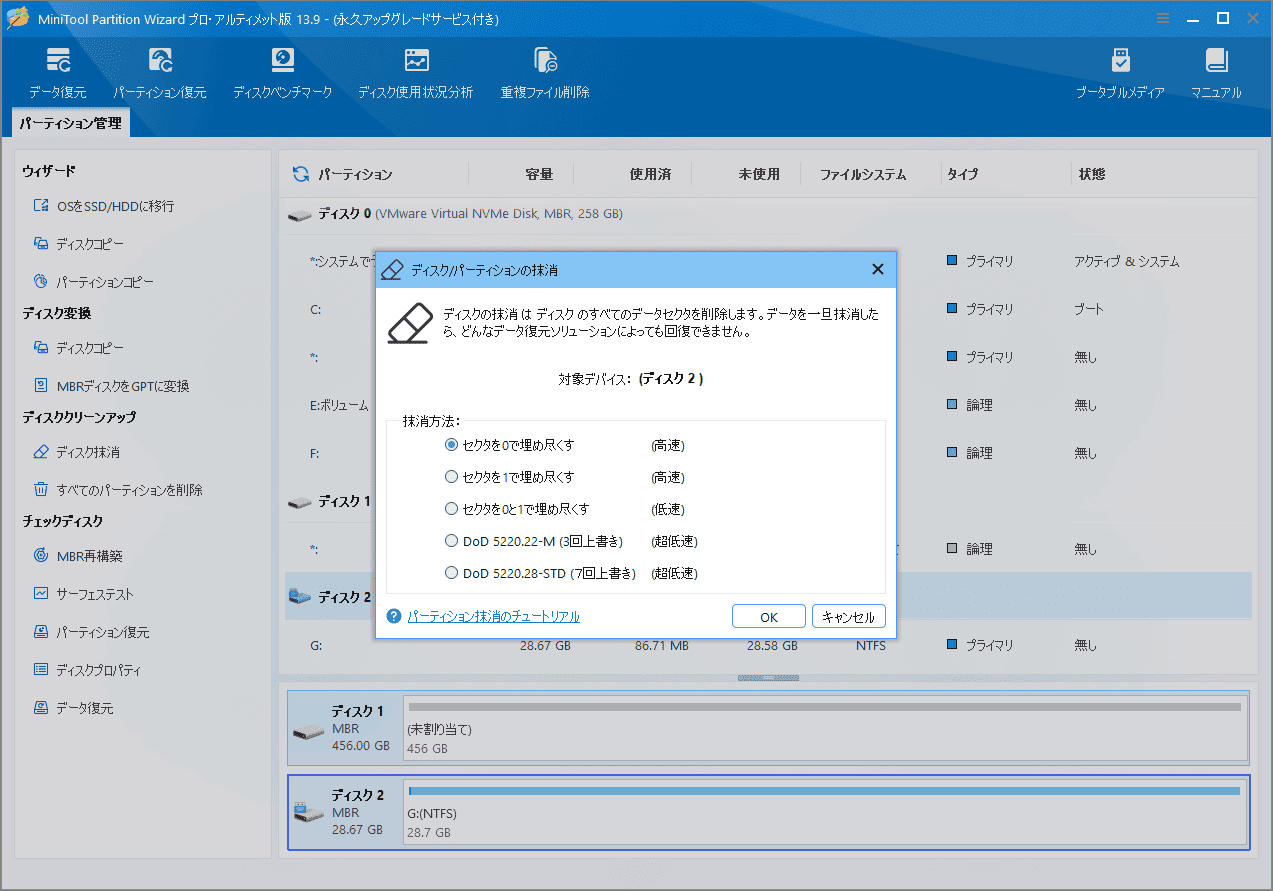The height and width of the screenshot is (891, 1273).
Task: Select the ディスク 0 row in list
Action: 768,214
